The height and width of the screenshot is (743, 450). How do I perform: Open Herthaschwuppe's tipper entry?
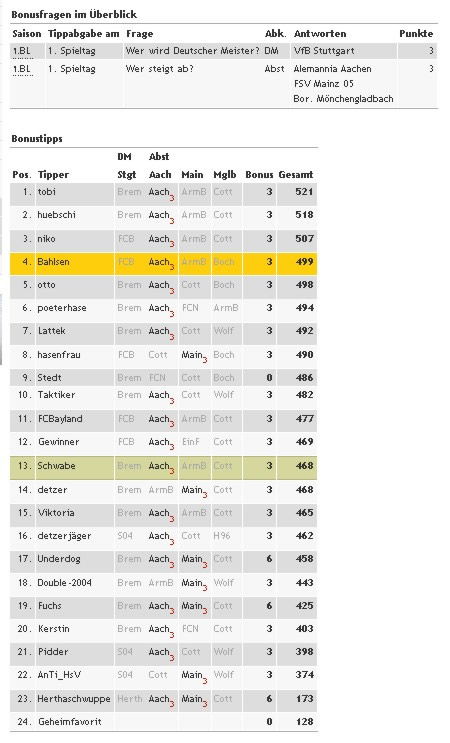74,698
